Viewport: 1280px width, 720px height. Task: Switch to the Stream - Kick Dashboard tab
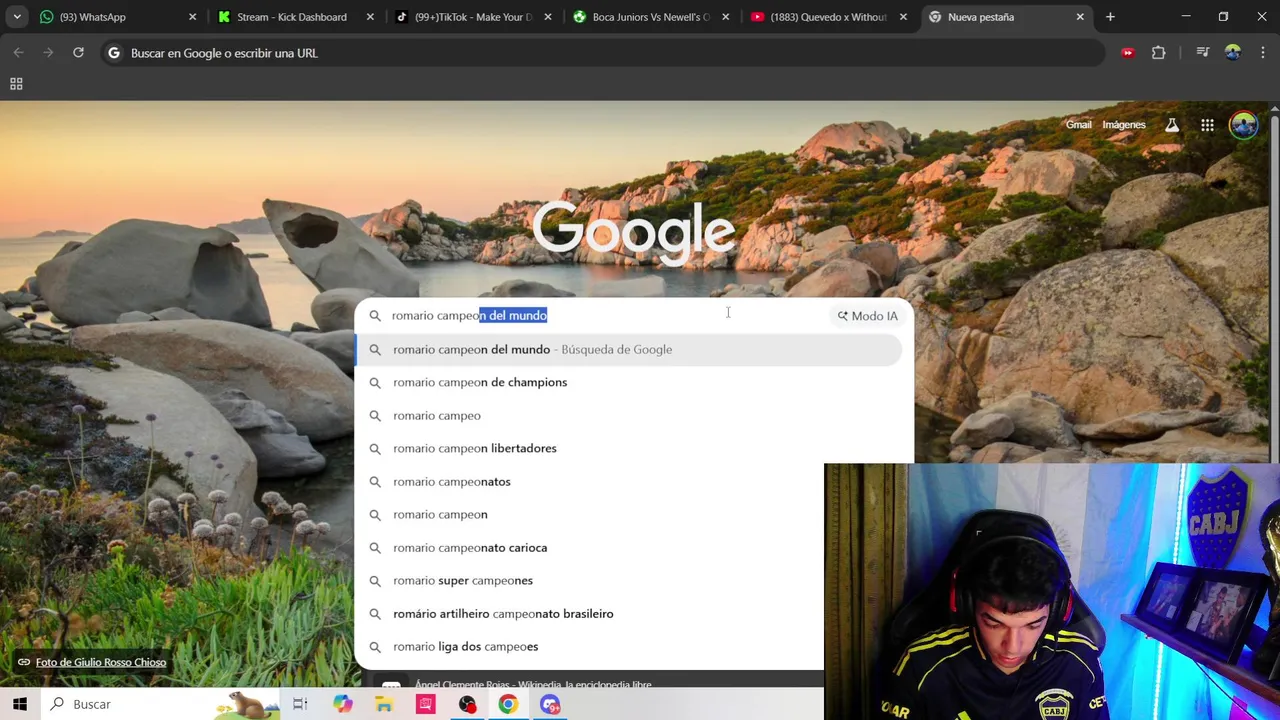[295, 17]
